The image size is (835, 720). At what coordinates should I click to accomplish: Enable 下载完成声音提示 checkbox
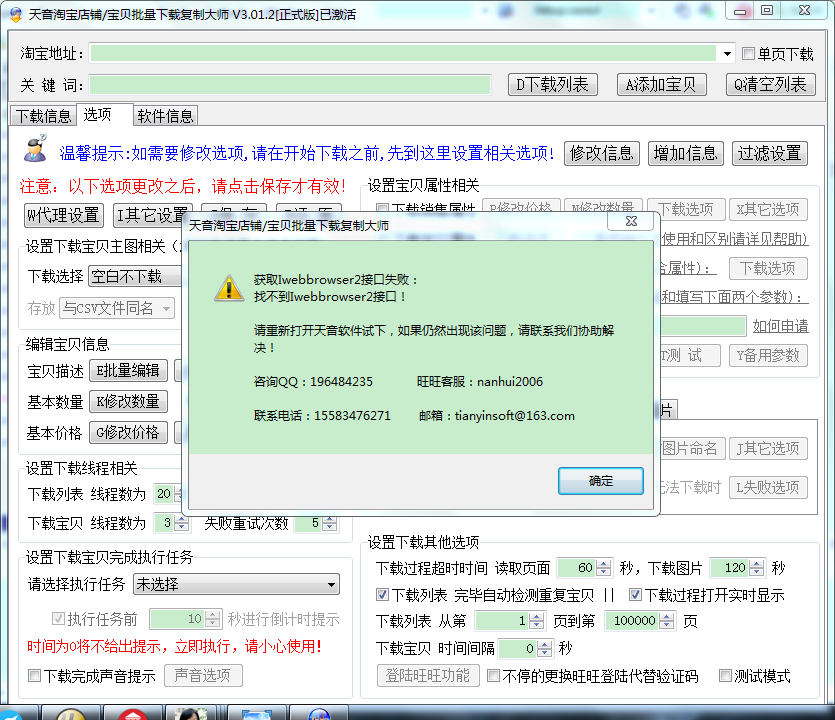(35, 676)
